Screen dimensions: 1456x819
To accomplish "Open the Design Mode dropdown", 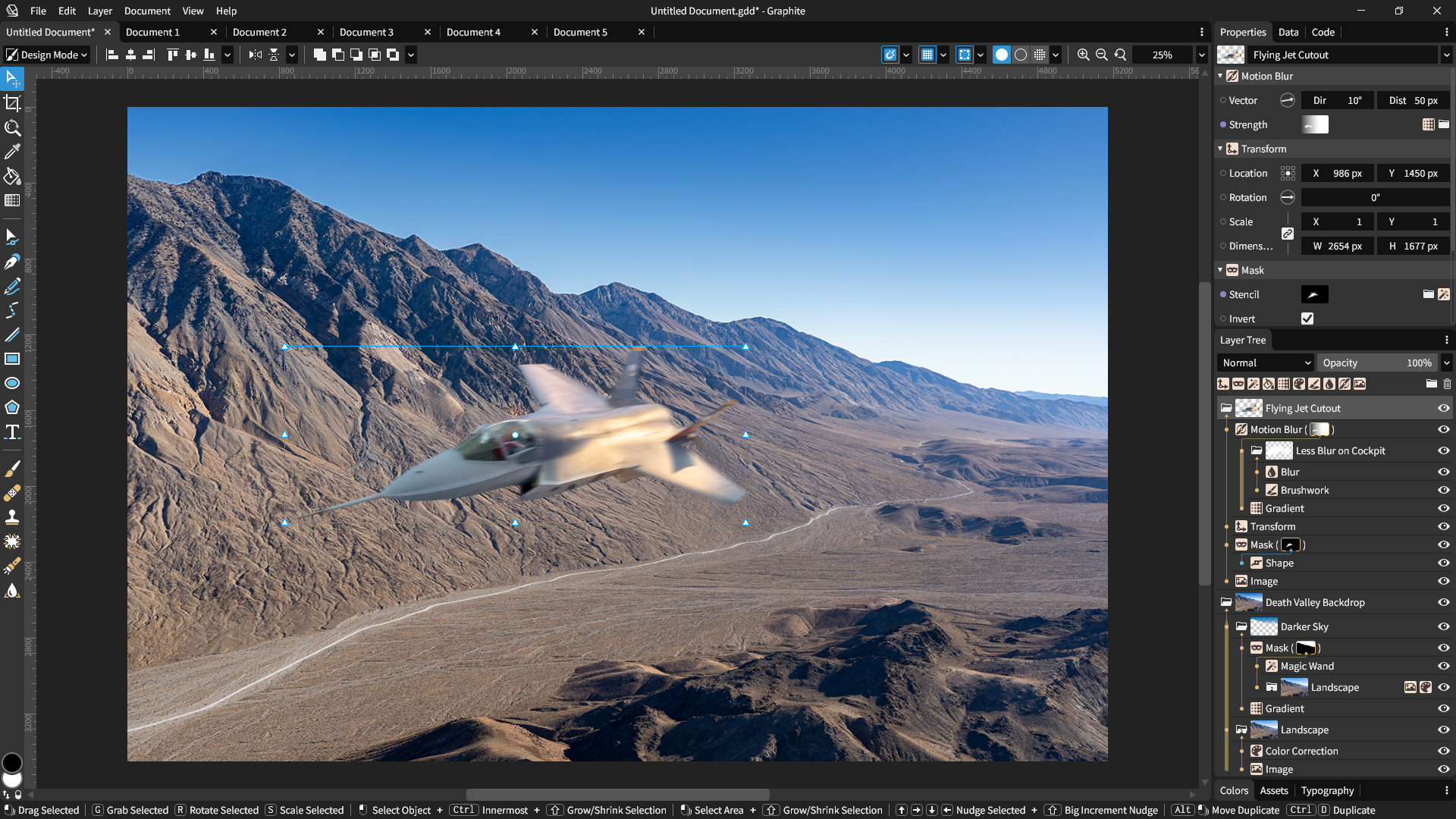I will (x=47, y=55).
